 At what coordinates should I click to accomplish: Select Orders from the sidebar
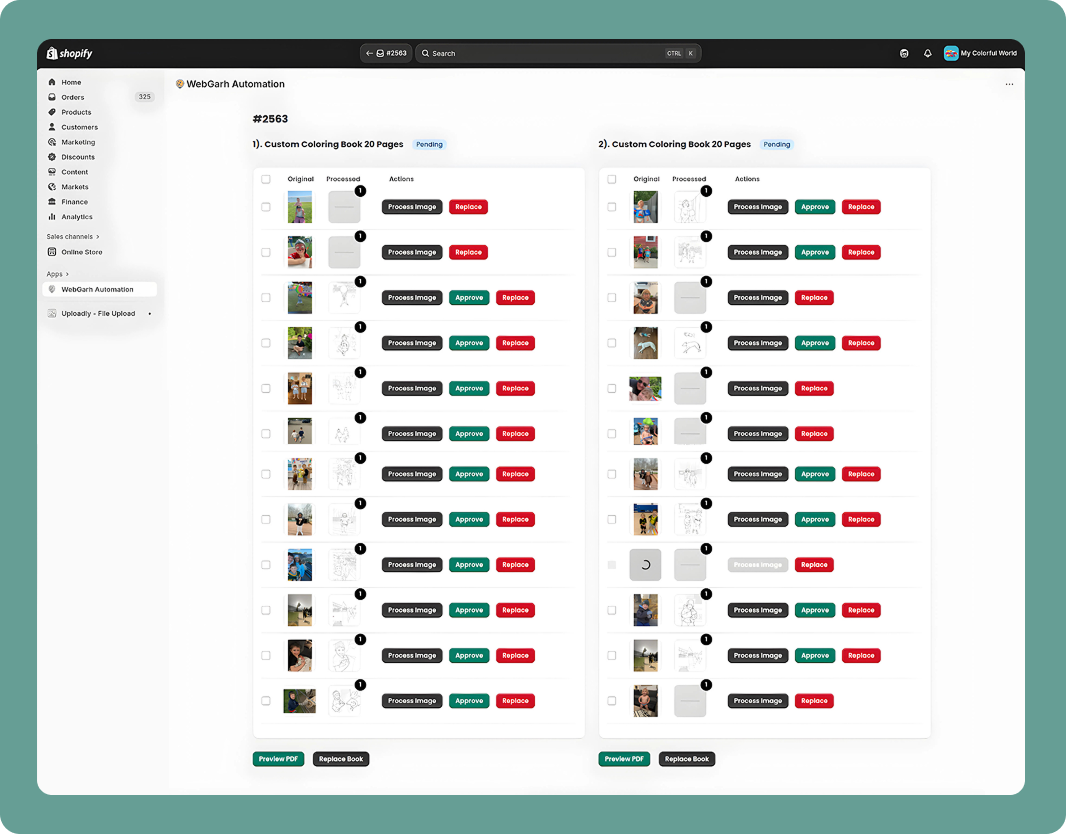(x=73, y=97)
